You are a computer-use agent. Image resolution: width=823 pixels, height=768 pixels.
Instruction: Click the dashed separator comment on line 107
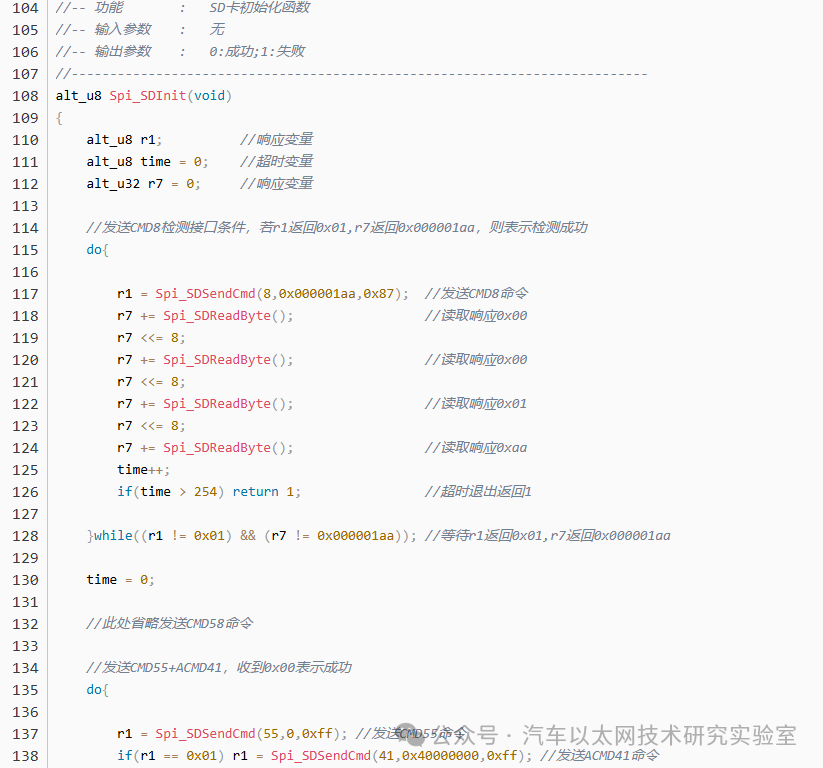point(352,74)
